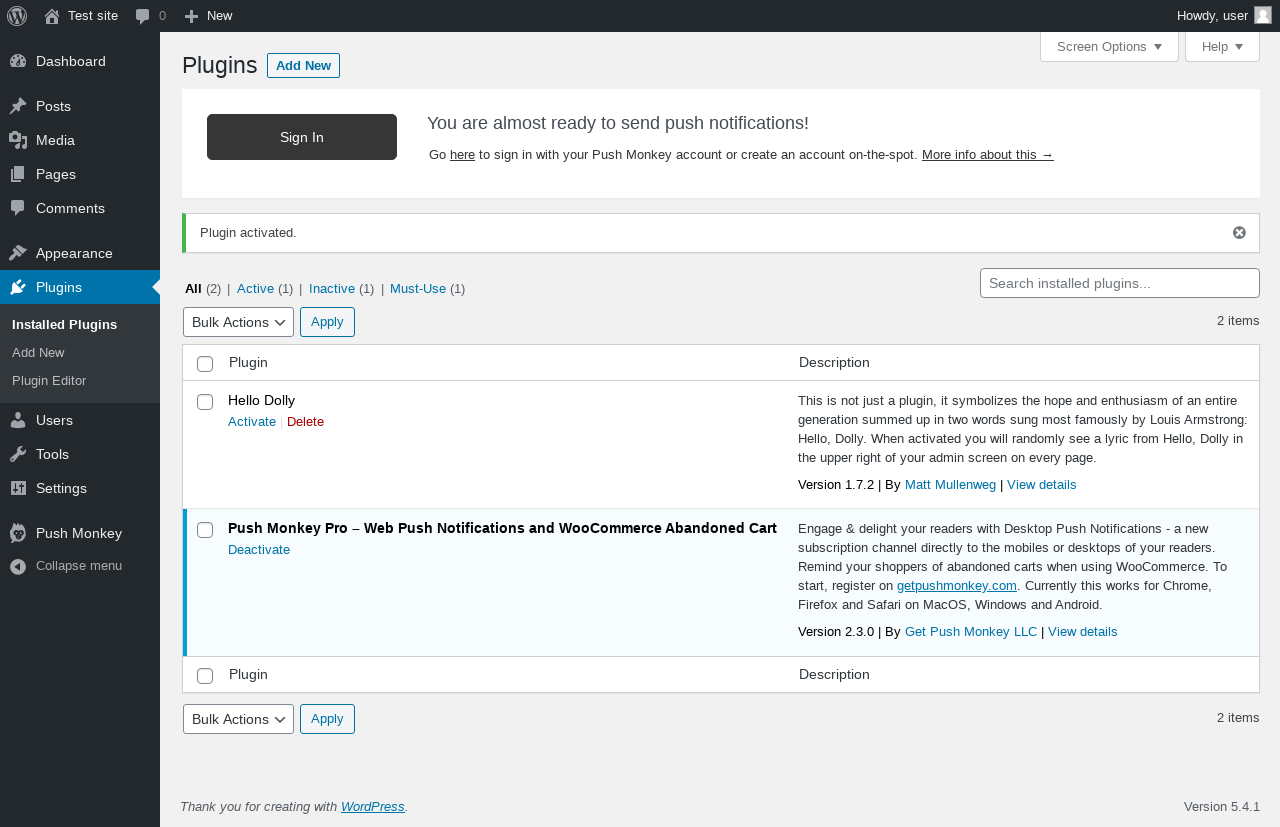Click the Posts pushpin icon
Screen dimensions: 1280x827
click(x=18, y=106)
